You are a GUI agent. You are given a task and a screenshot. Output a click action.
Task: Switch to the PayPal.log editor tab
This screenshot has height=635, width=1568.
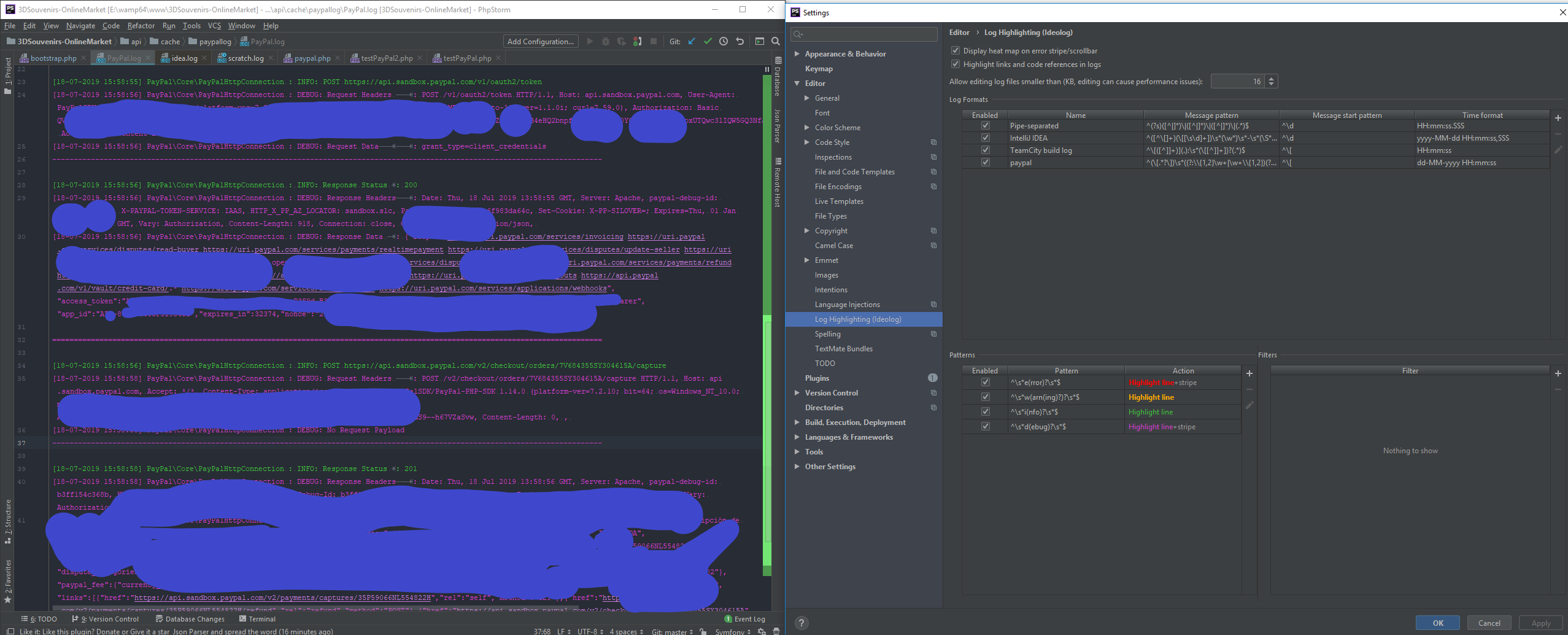[x=122, y=57]
